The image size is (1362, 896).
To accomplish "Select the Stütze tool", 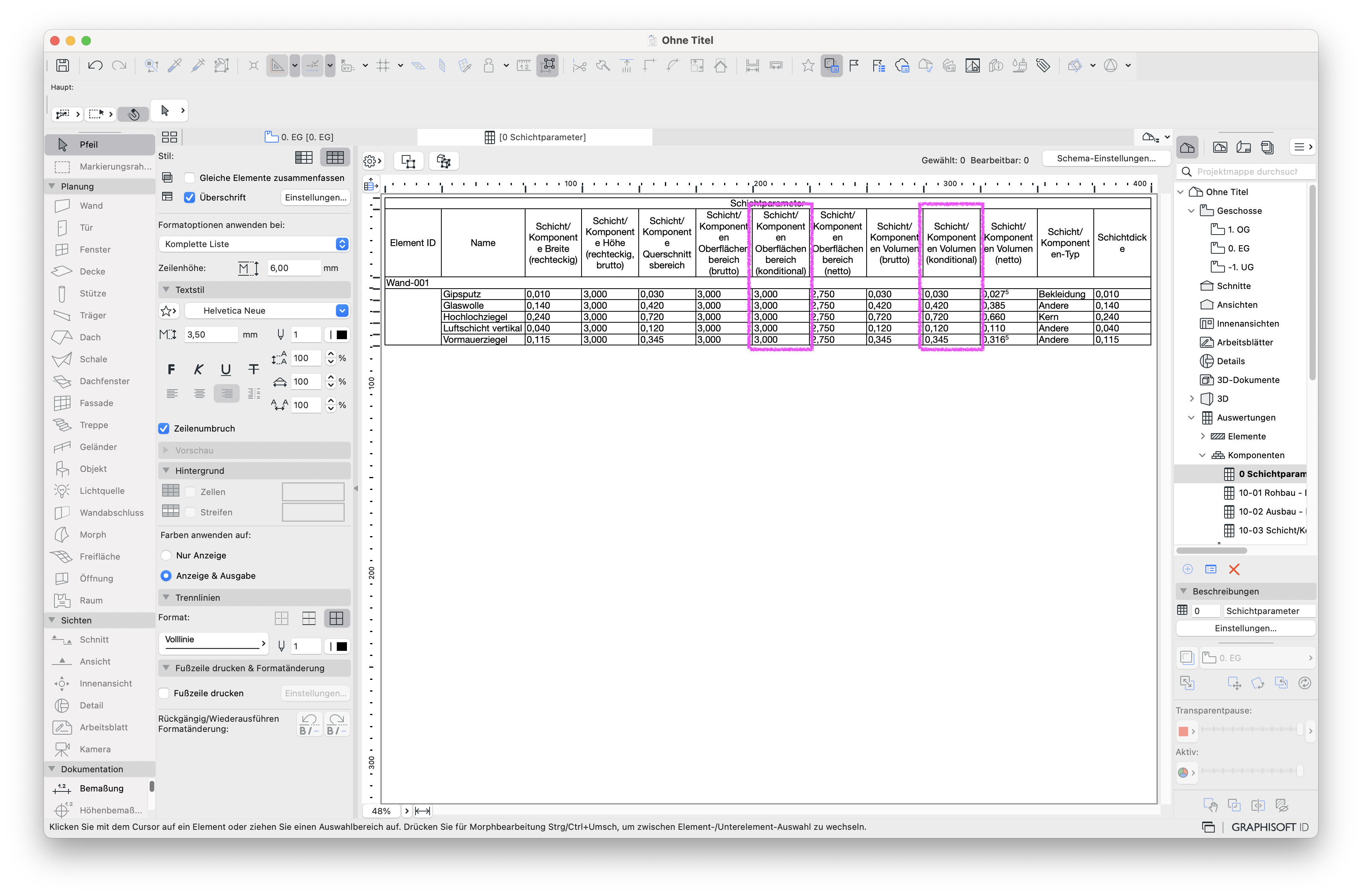I will 100,293.
